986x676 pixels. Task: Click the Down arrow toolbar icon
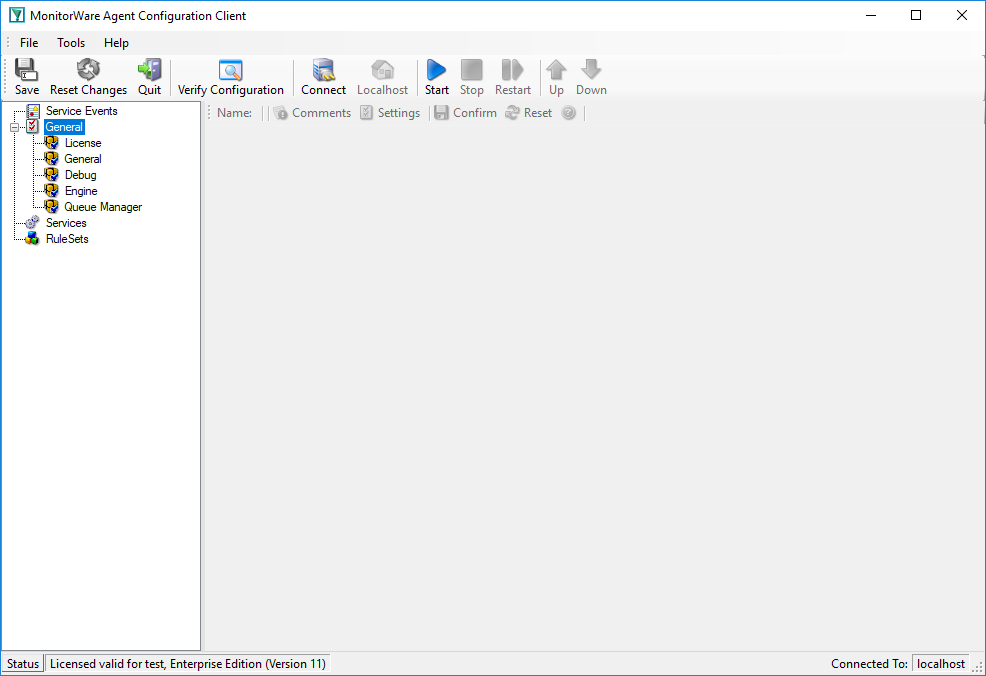point(591,70)
